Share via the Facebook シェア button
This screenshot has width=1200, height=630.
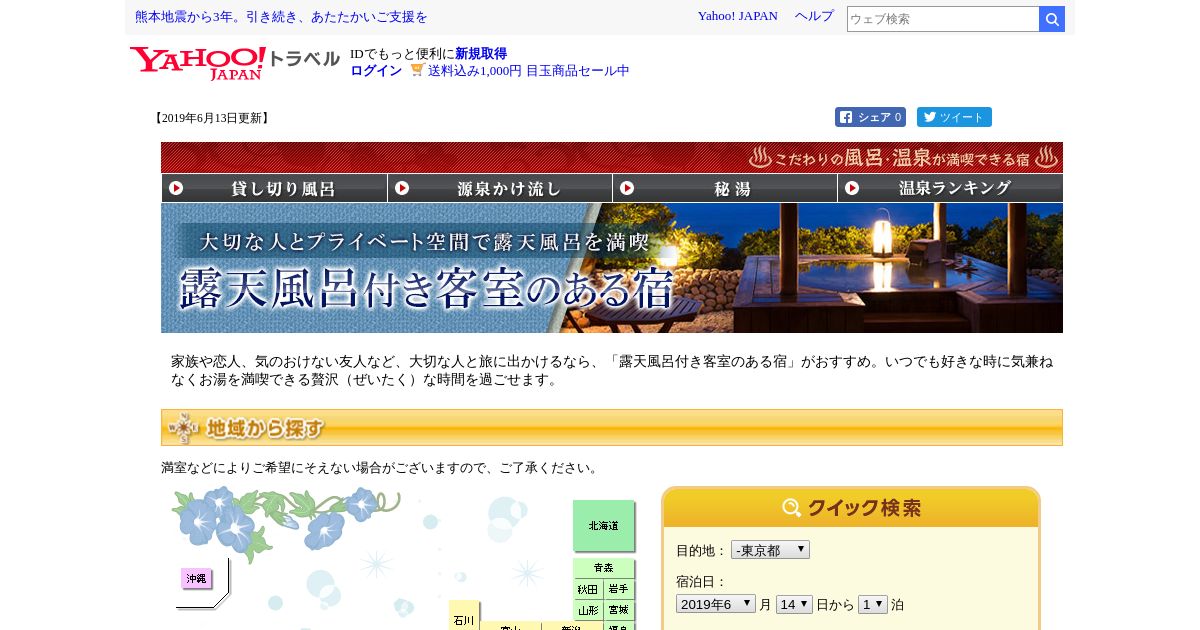[x=870, y=117]
